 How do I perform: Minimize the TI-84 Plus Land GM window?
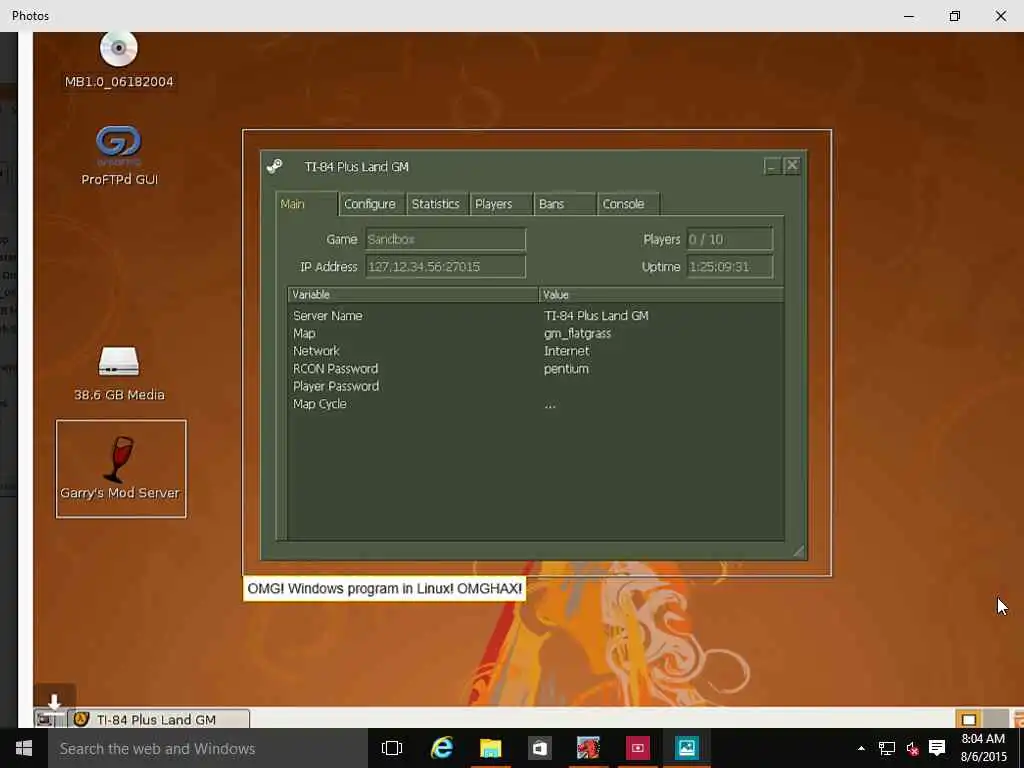coord(772,166)
